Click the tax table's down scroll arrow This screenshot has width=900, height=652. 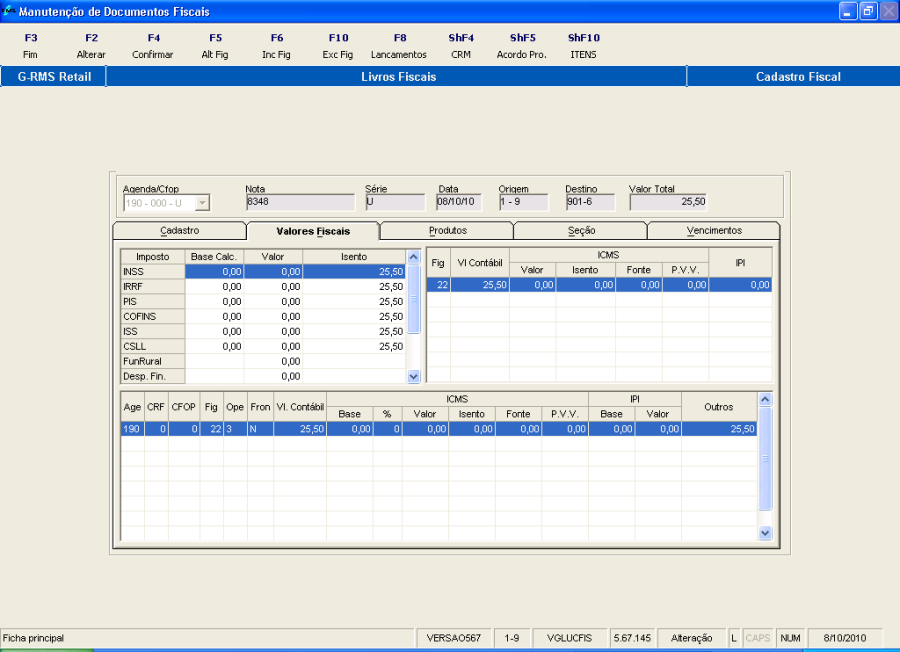tap(413, 377)
